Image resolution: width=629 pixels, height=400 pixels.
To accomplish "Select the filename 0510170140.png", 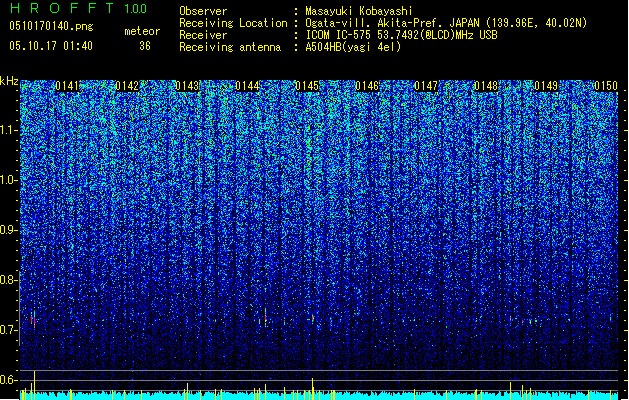I will 51,26.
